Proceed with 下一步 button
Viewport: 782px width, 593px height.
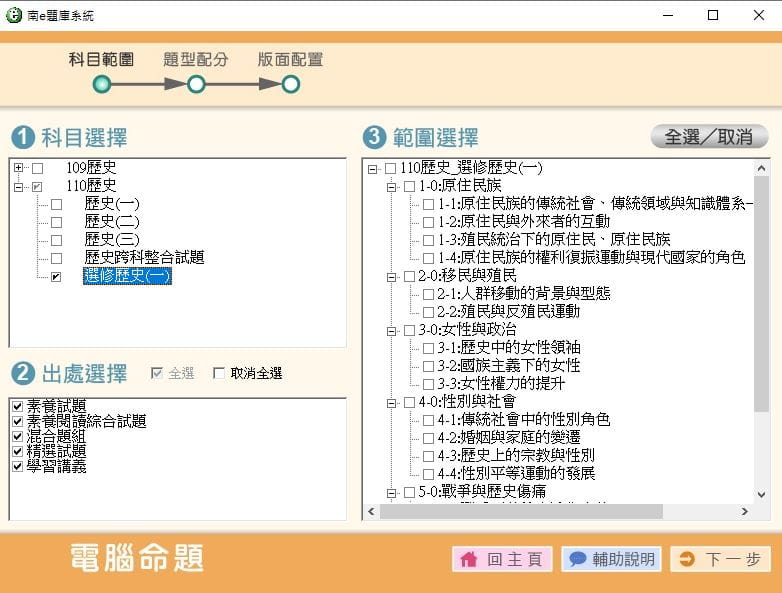(x=721, y=559)
